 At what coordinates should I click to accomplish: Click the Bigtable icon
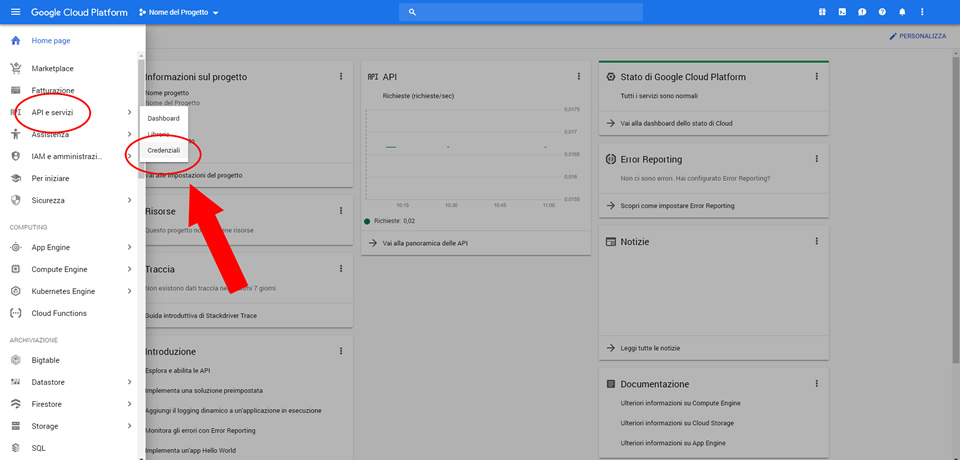16,360
